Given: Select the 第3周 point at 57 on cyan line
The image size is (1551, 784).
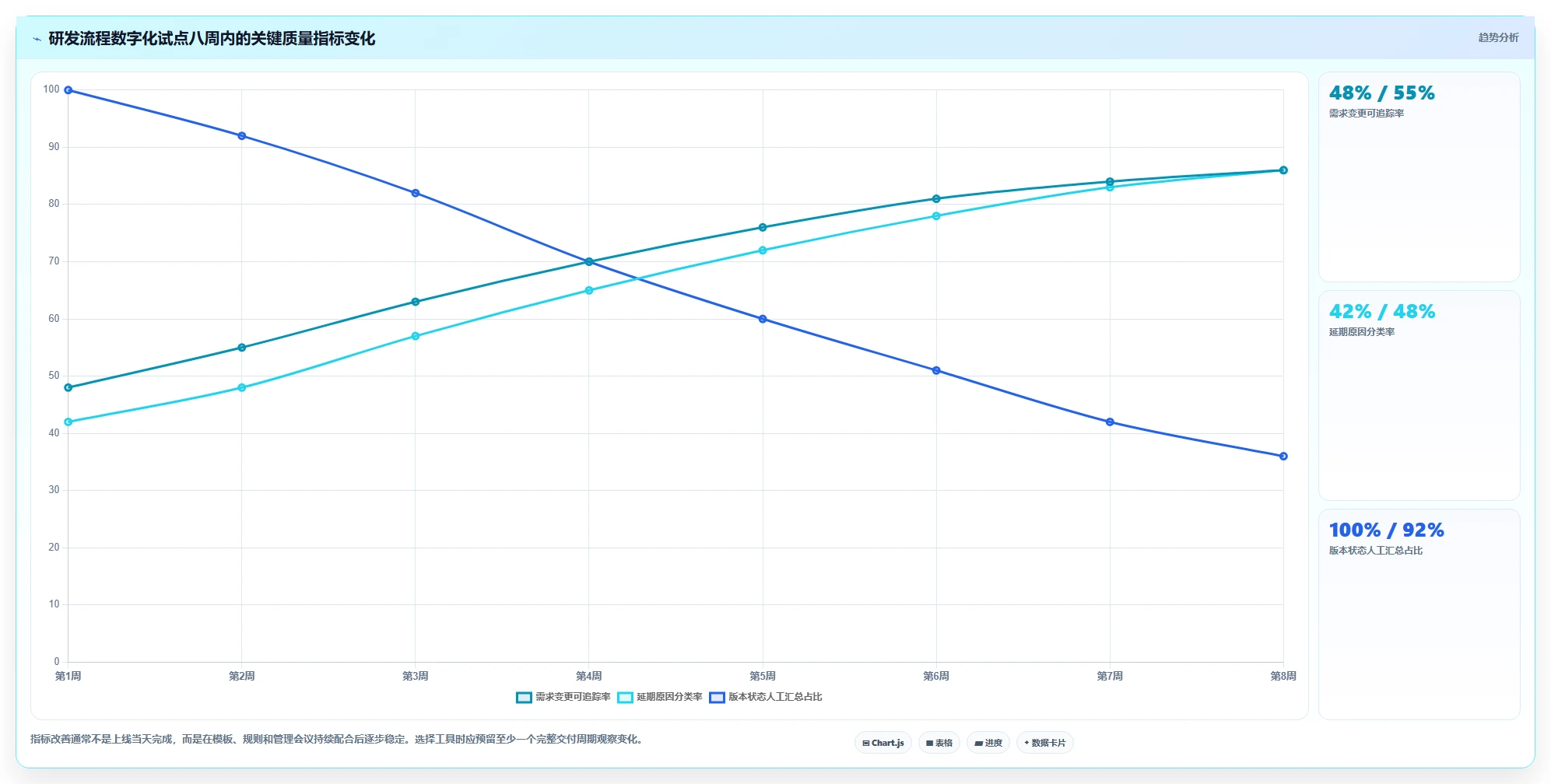Looking at the screenshot, I should [x=416, y=336].
